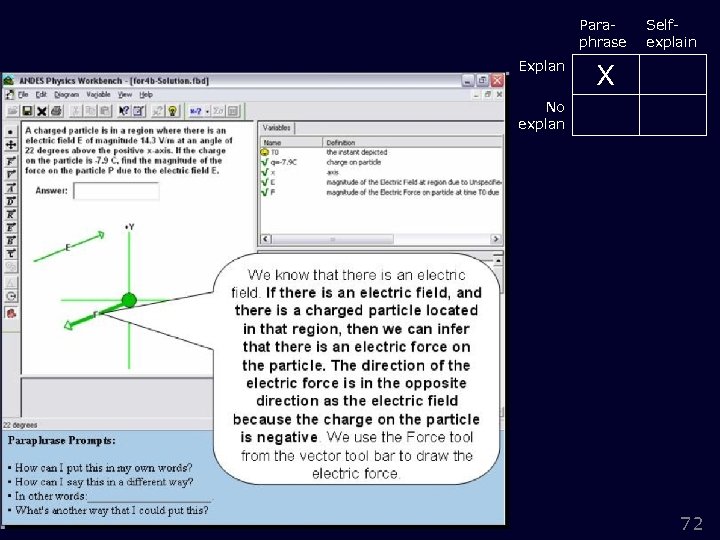Click the Definition column header
Image resolution: width=720 pixels, height=540 pixels.
coord(412,142)
